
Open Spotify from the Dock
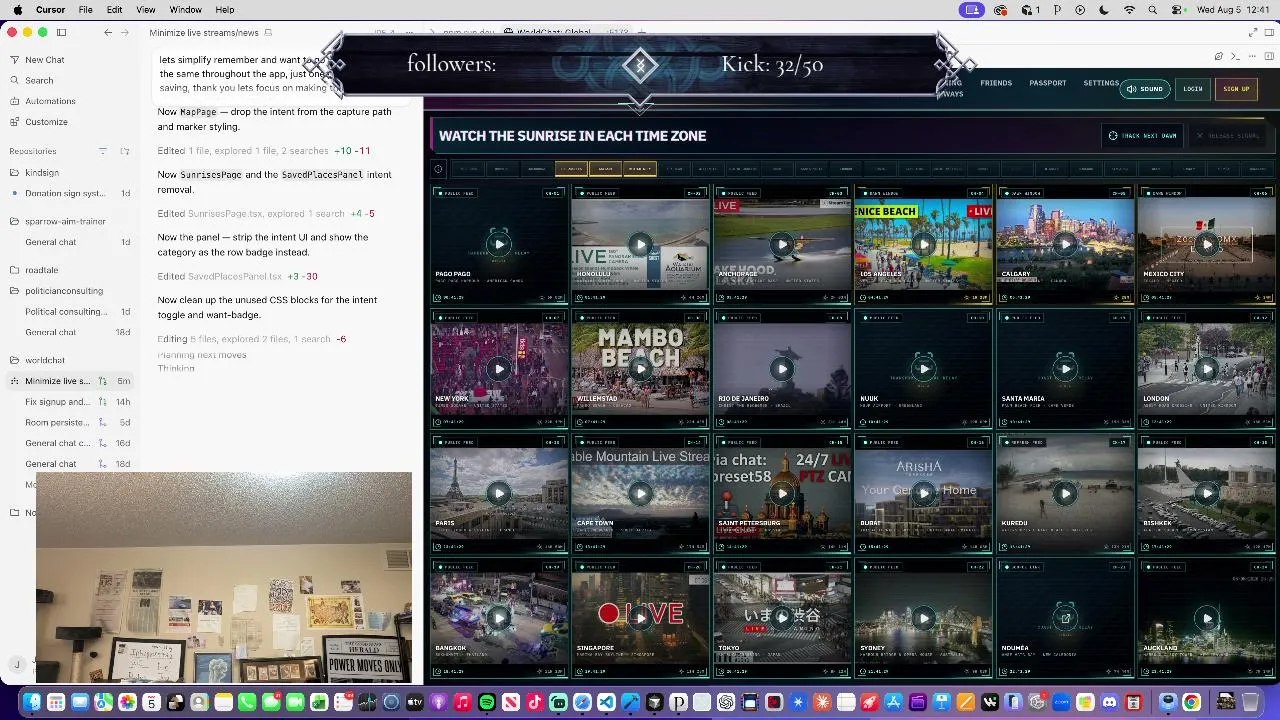point(487,702)
